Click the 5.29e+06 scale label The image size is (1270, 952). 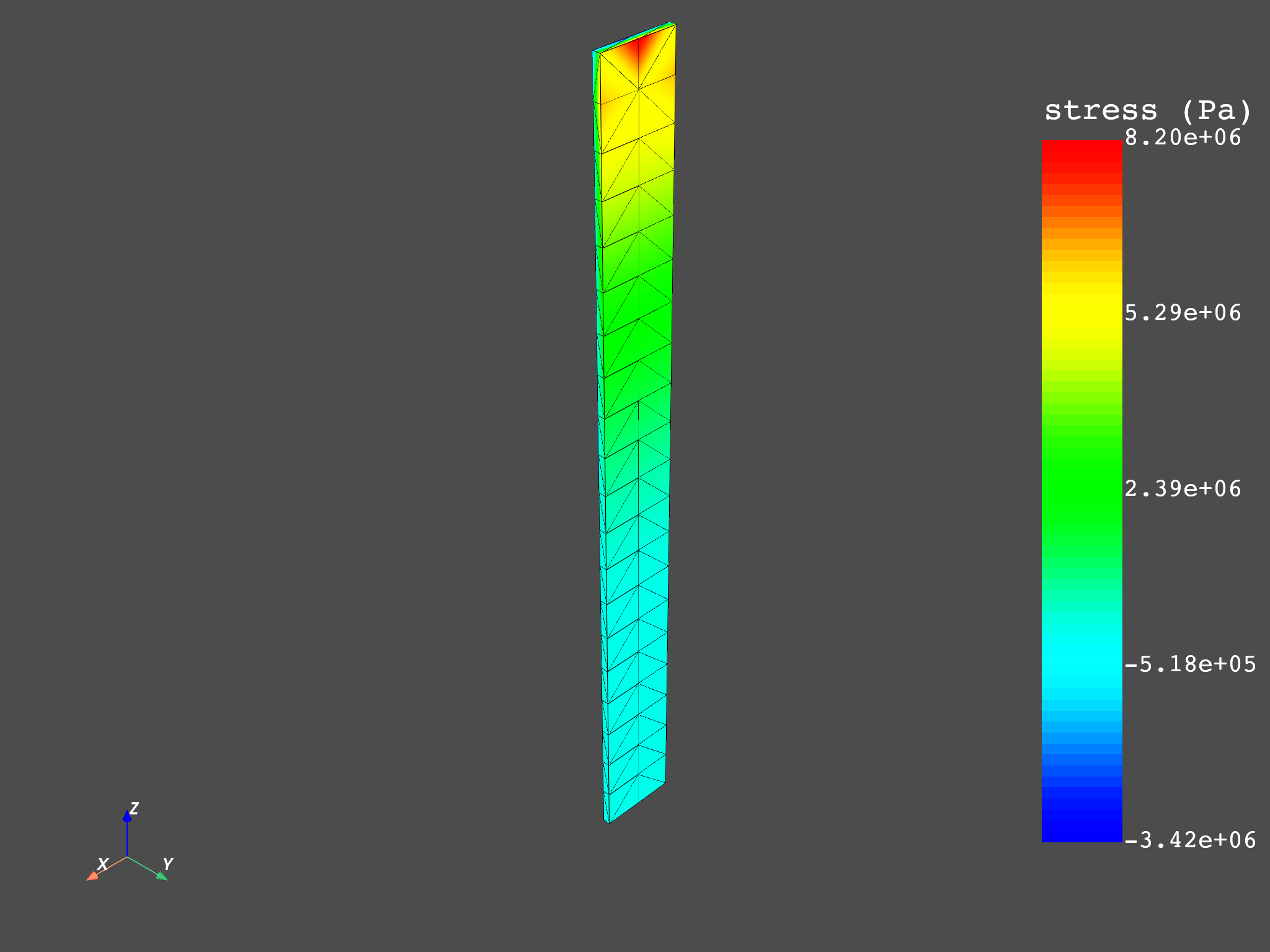tap(1183, 313)
